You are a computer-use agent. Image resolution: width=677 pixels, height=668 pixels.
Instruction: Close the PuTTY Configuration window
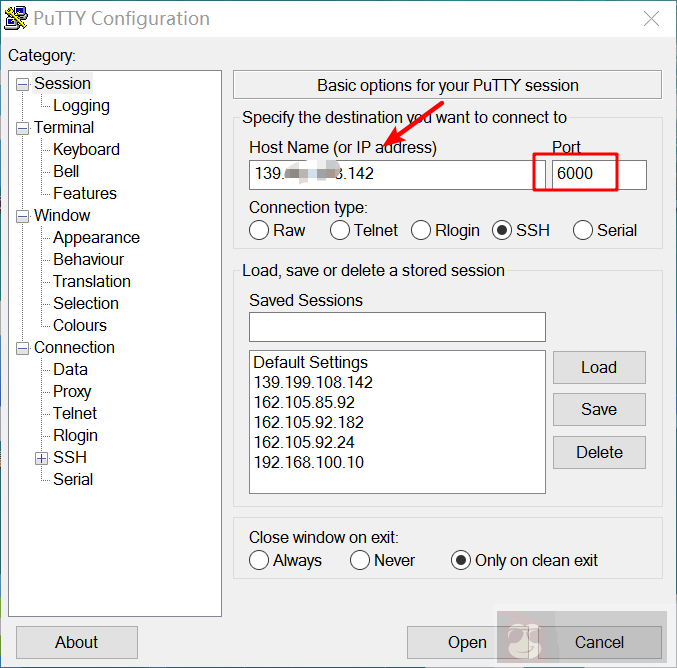pyautogui.click(x=651, y=19)
